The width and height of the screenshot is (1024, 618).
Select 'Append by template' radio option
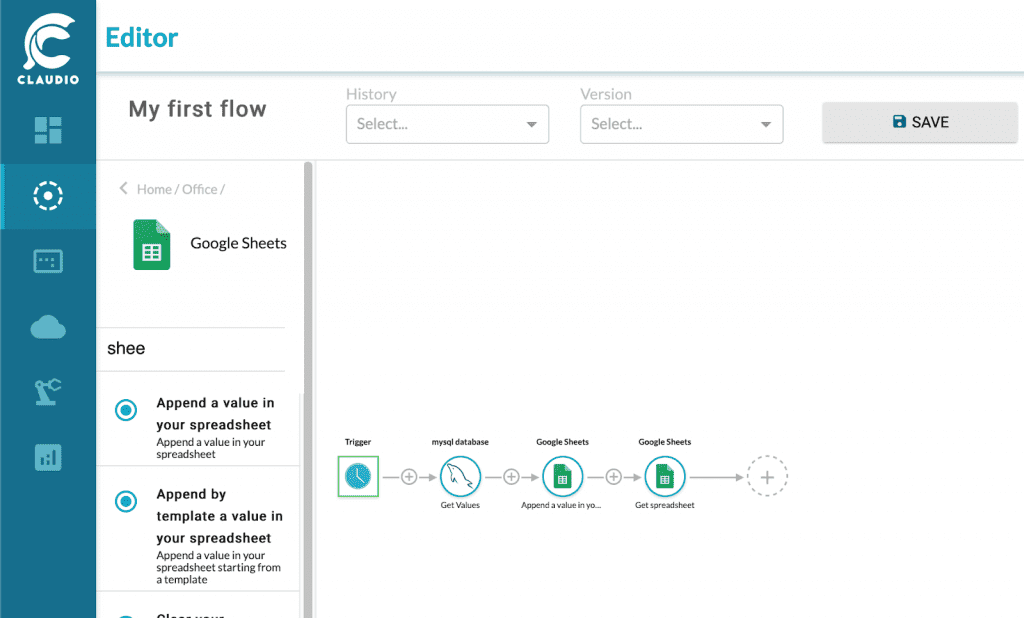coord(126,502)
